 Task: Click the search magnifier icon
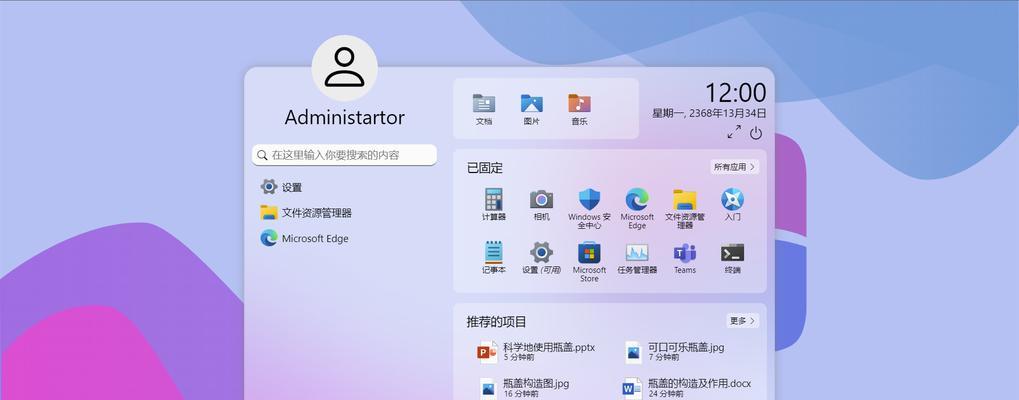262,155
